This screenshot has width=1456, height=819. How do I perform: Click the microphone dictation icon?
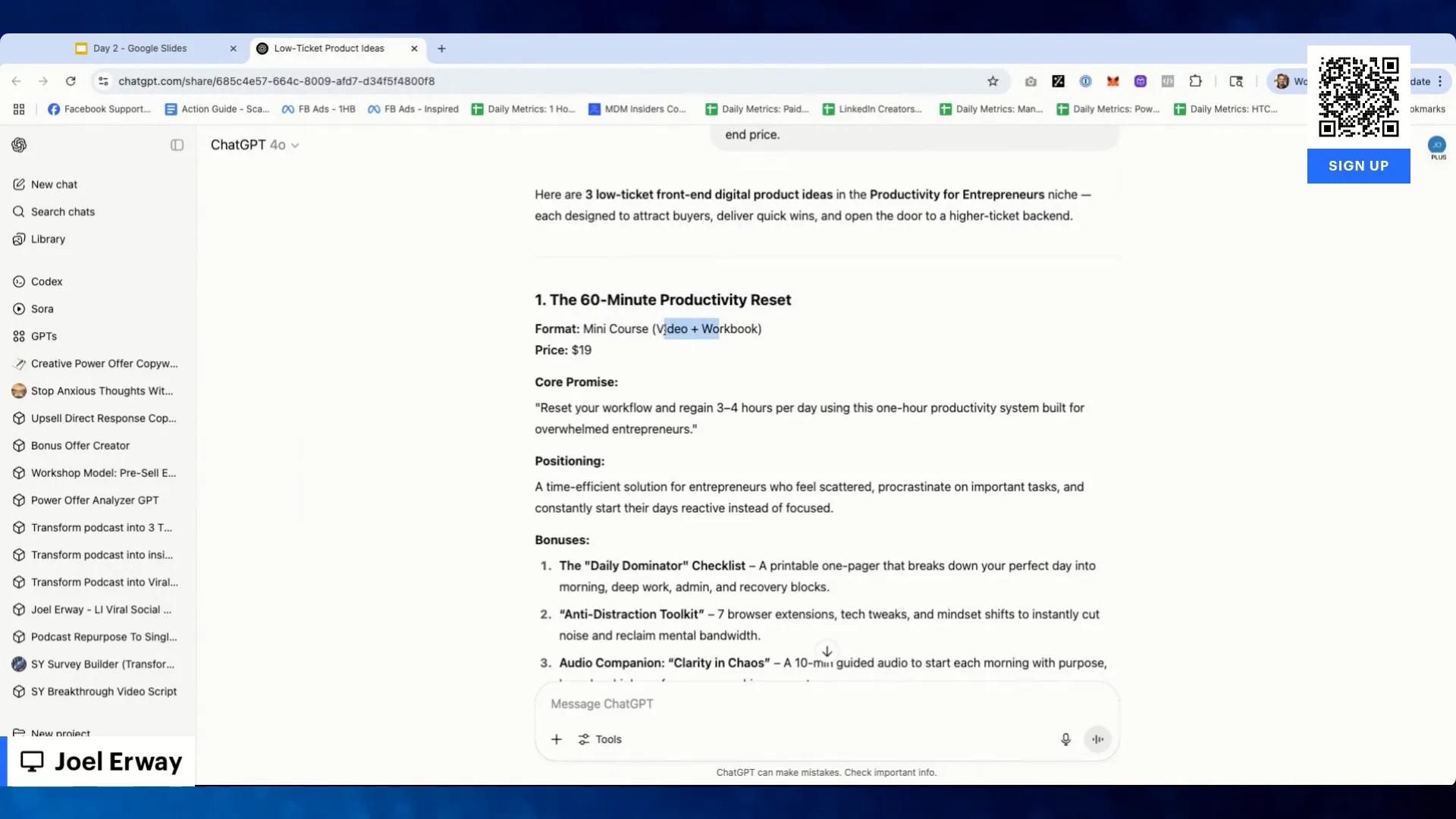pyautogui.click(x=1065, y=739)
